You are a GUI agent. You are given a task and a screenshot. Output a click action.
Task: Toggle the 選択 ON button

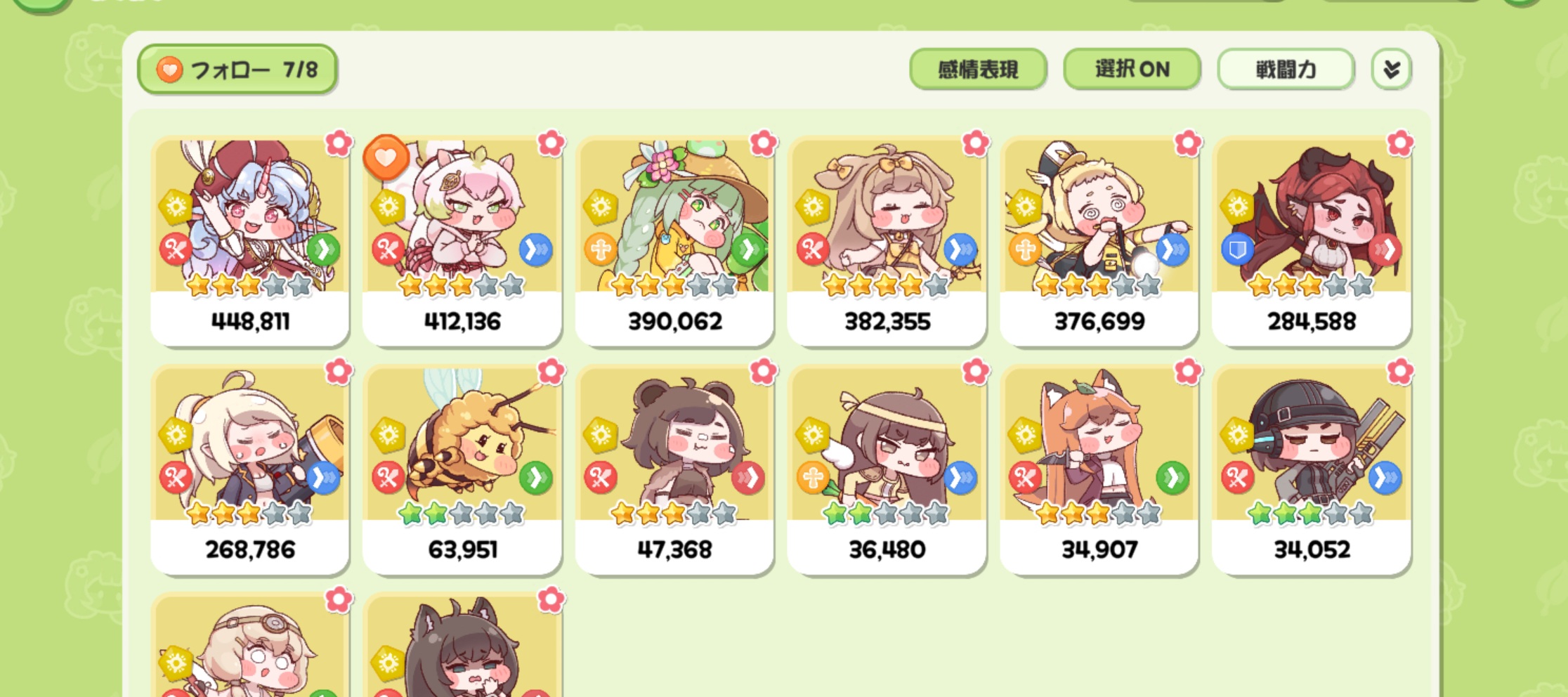pyautogui.click(x=1132, y=69)
